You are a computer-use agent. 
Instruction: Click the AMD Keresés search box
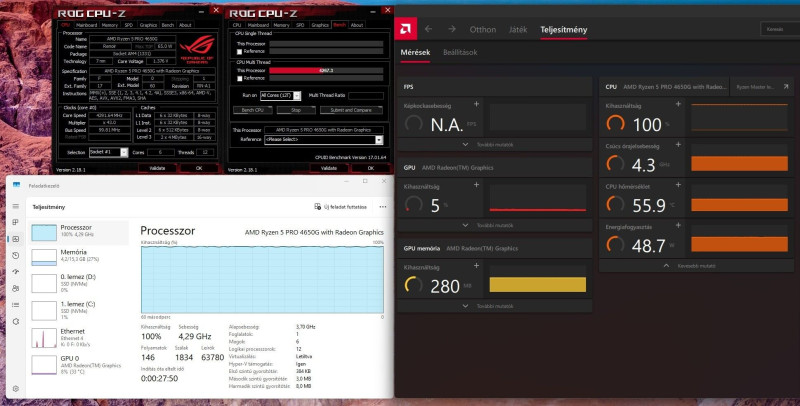780,29
